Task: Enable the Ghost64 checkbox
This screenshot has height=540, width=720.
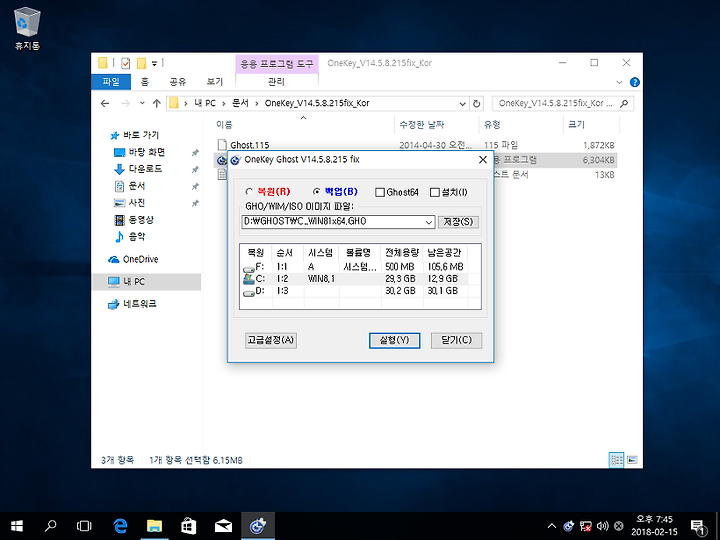Action: [x=380, y=192]
